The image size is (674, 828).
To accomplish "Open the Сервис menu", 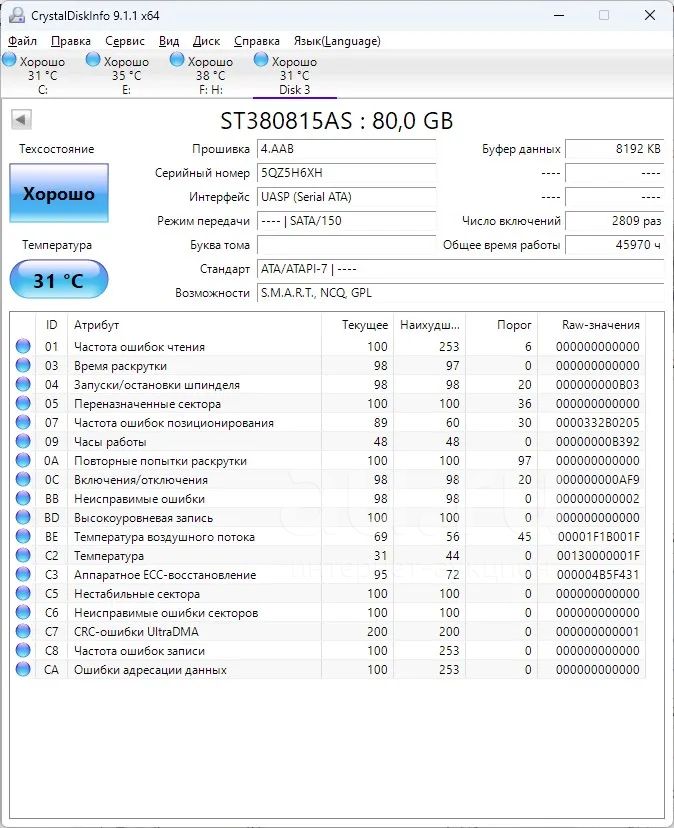I will click(125, 41).
